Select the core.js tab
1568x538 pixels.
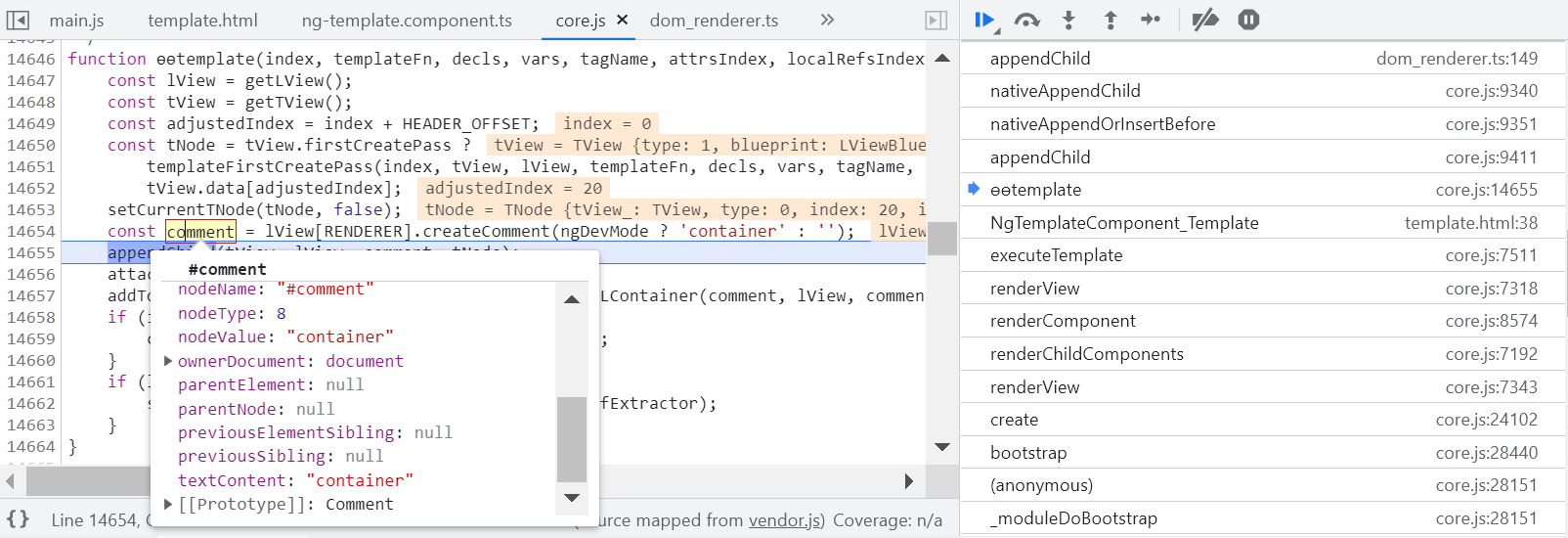[x=580, y=20]
